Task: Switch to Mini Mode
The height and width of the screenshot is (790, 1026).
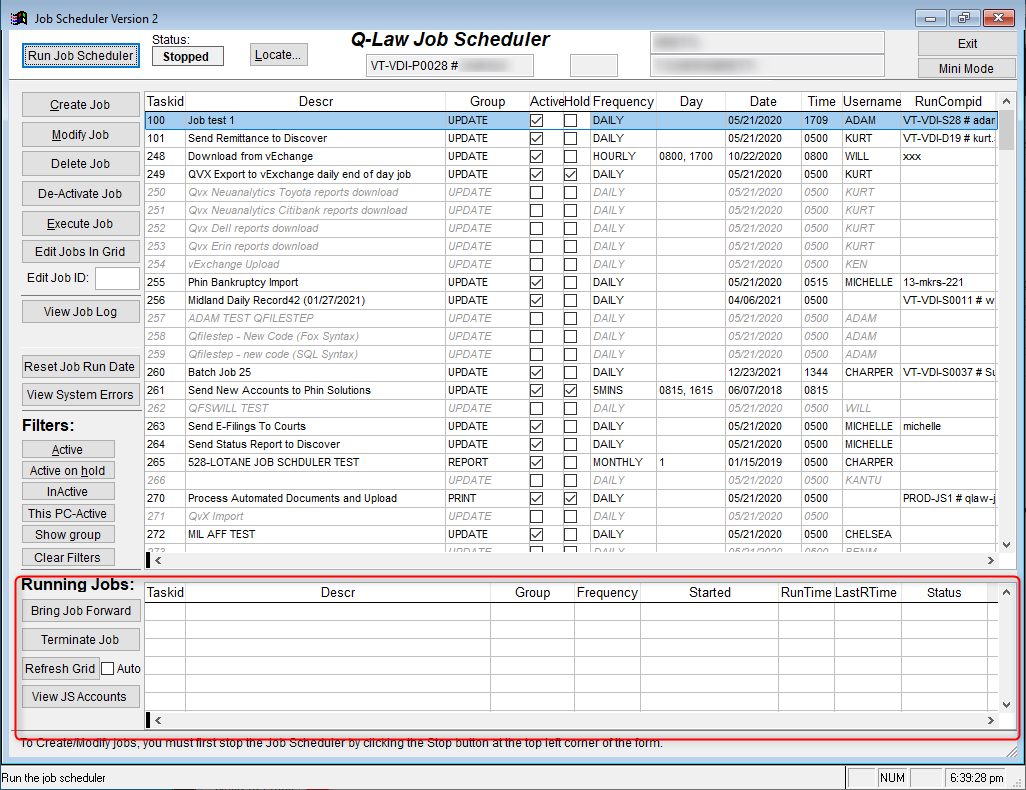Action: pos(966,69)
